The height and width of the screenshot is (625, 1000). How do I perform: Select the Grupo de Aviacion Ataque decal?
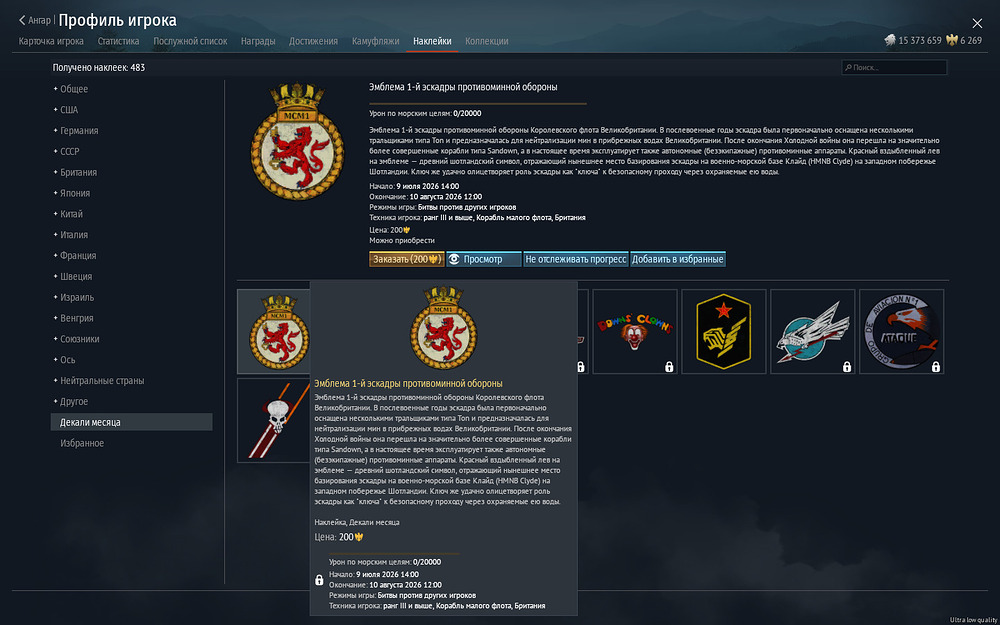click(902, 332)
